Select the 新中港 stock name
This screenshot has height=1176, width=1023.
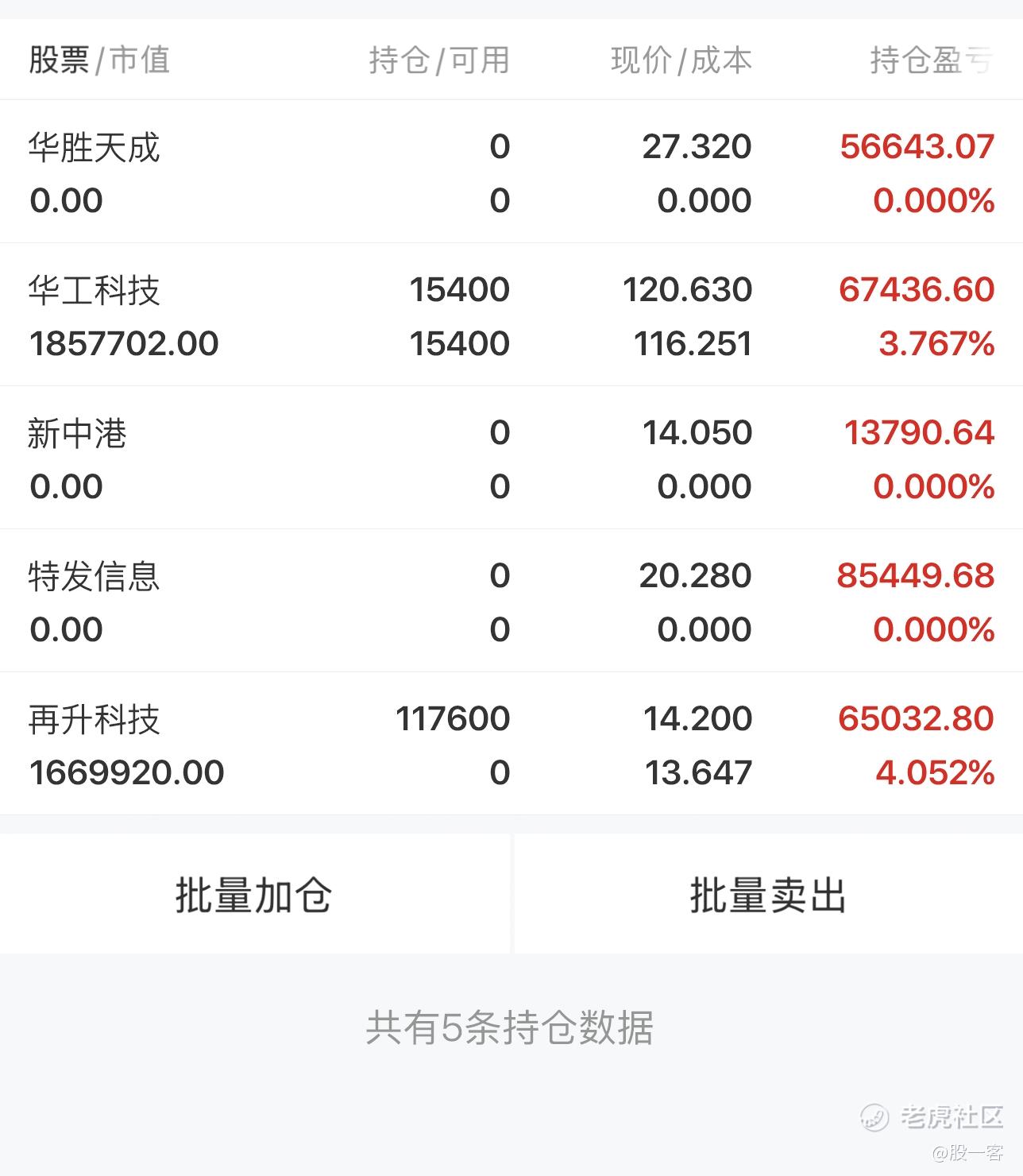(78, 434)
